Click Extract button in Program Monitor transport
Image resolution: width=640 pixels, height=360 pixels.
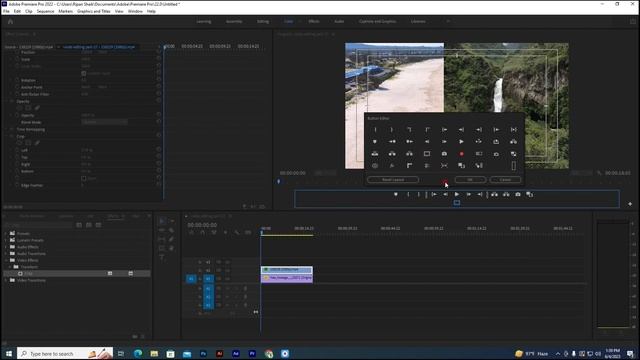[x=506, y=195]
